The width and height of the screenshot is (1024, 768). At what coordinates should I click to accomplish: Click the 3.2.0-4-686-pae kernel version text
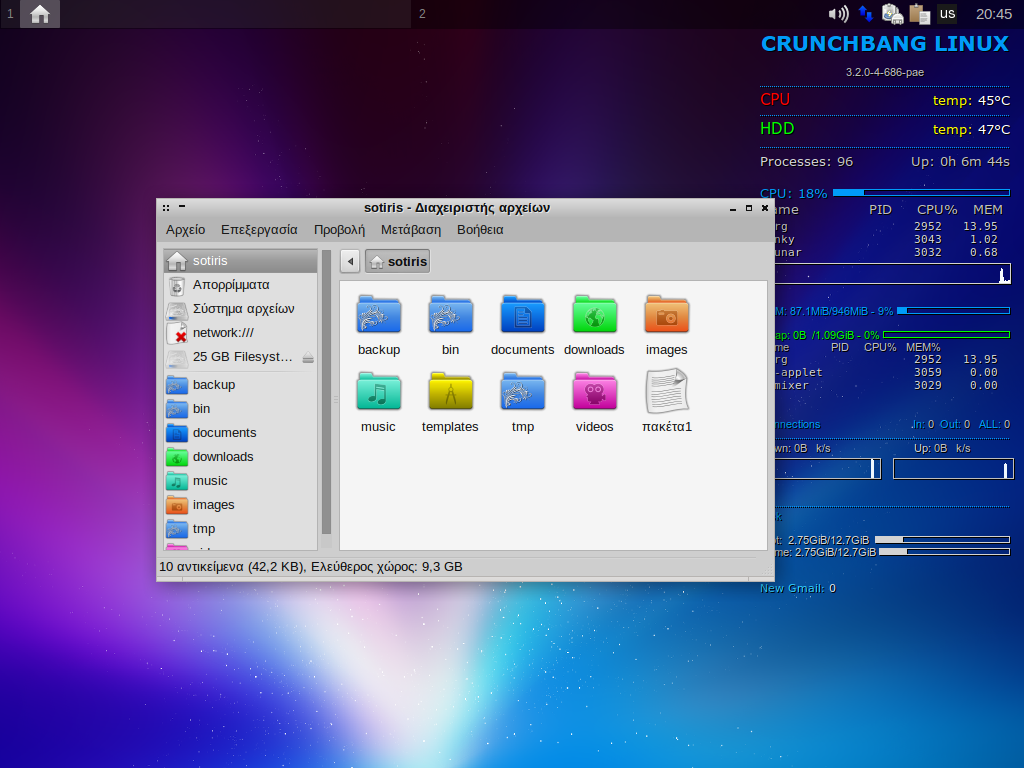(885, 72)
